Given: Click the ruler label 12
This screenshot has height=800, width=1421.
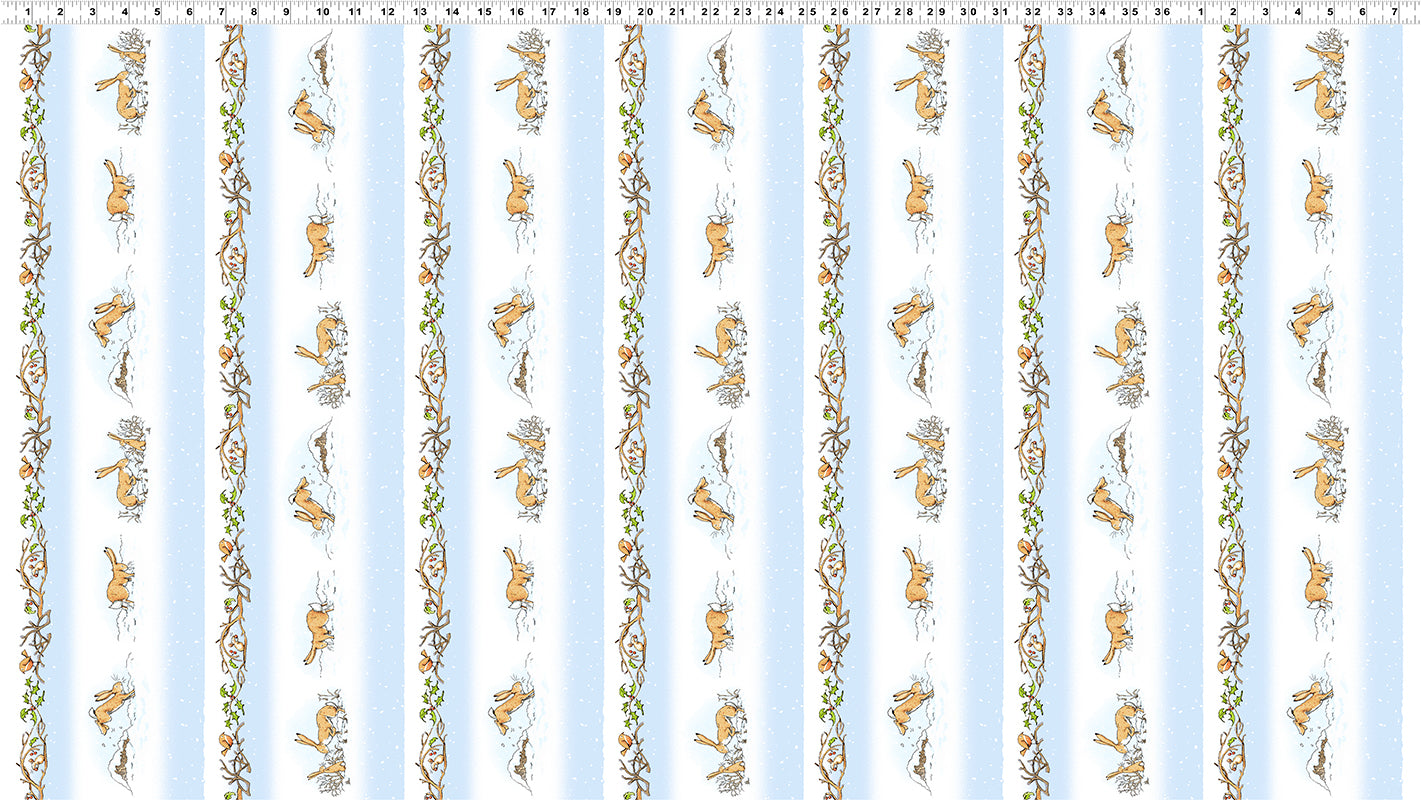Looking at the screenshot, I should (388, 12).
